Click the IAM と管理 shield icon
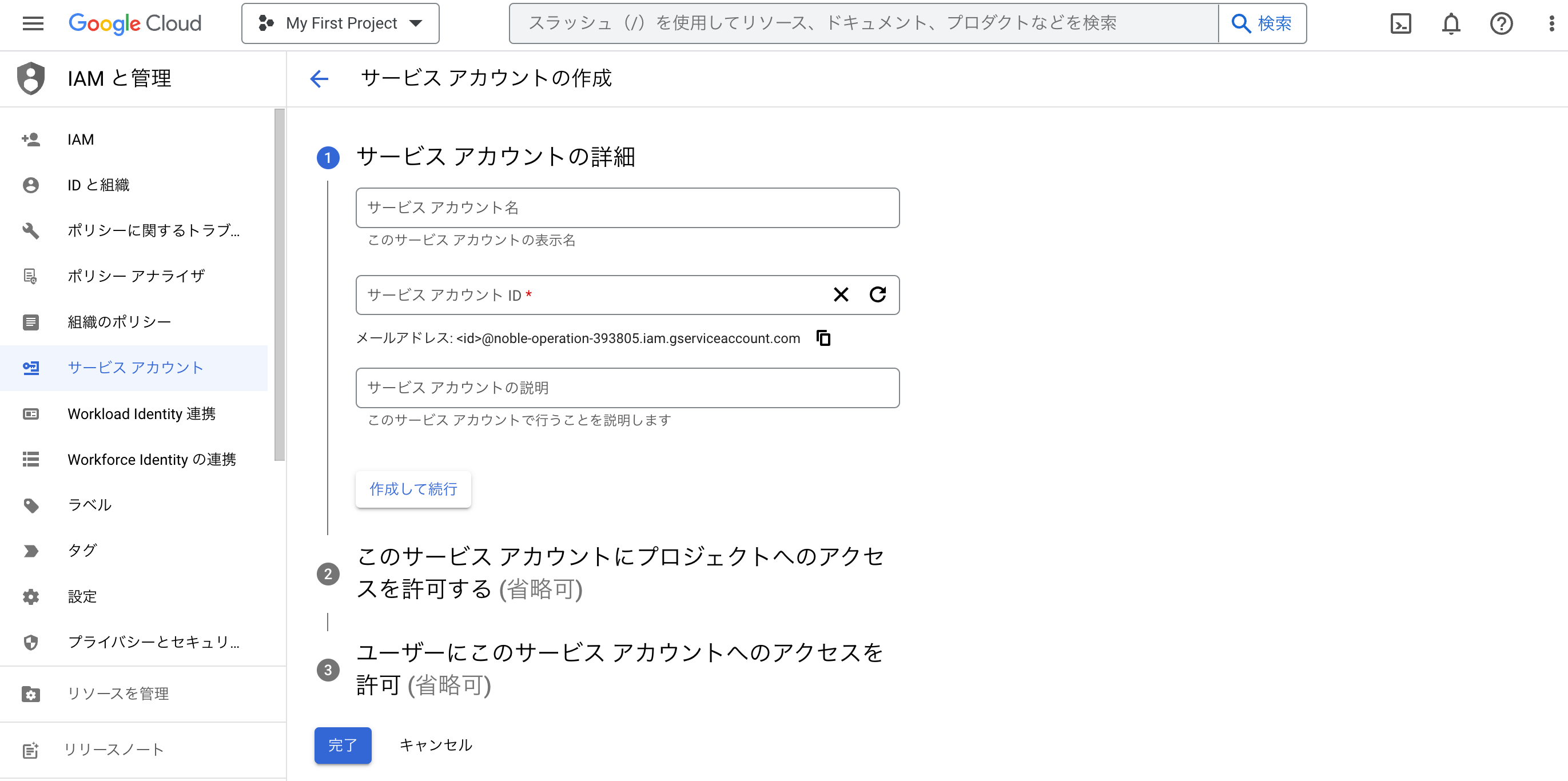1568x781 pixels. coord(31,78)
